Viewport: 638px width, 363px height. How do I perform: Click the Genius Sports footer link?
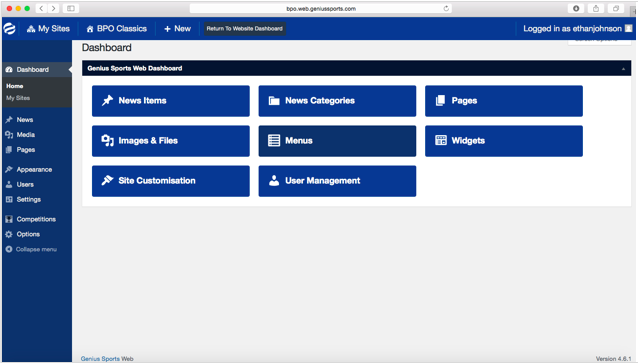point(100,359)
